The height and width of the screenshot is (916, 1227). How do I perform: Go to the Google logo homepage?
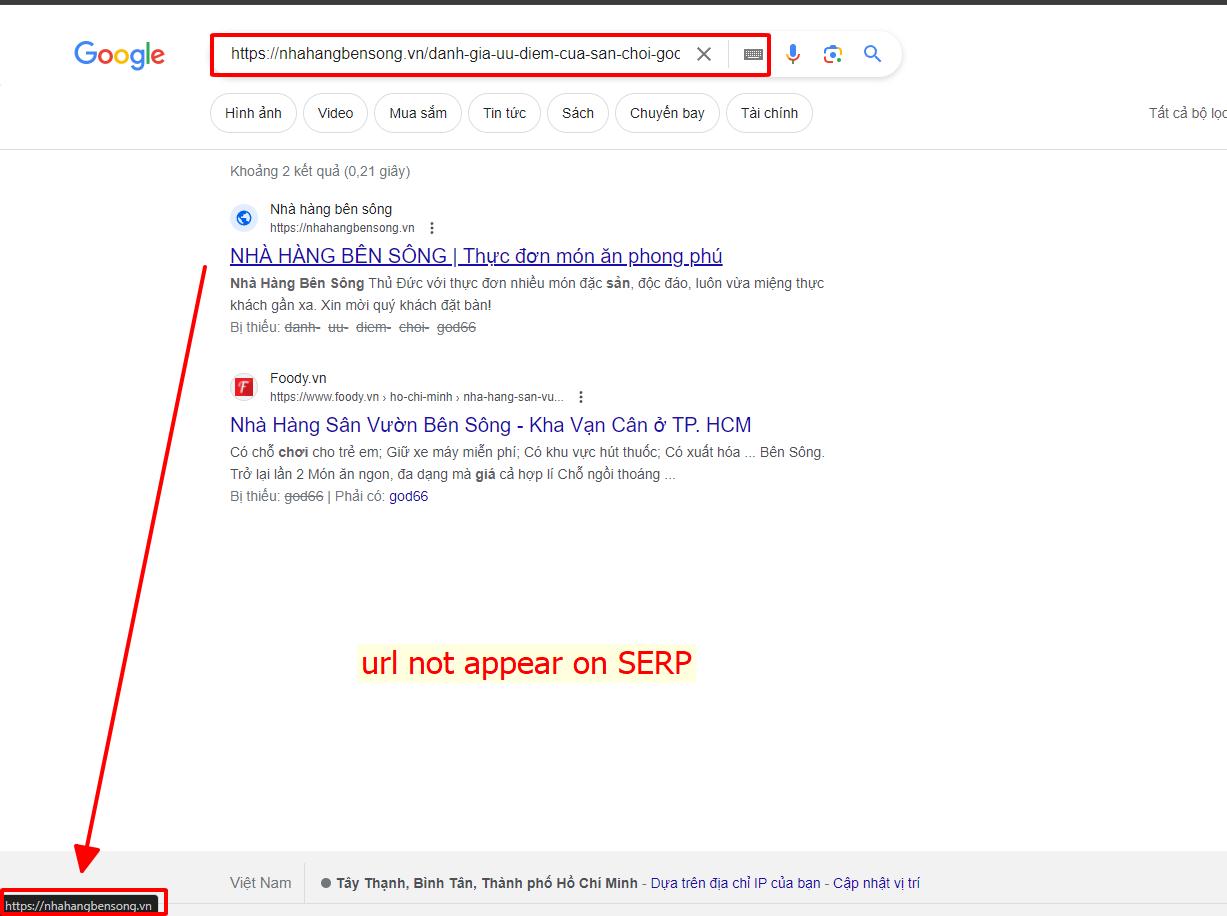(119, 54)
